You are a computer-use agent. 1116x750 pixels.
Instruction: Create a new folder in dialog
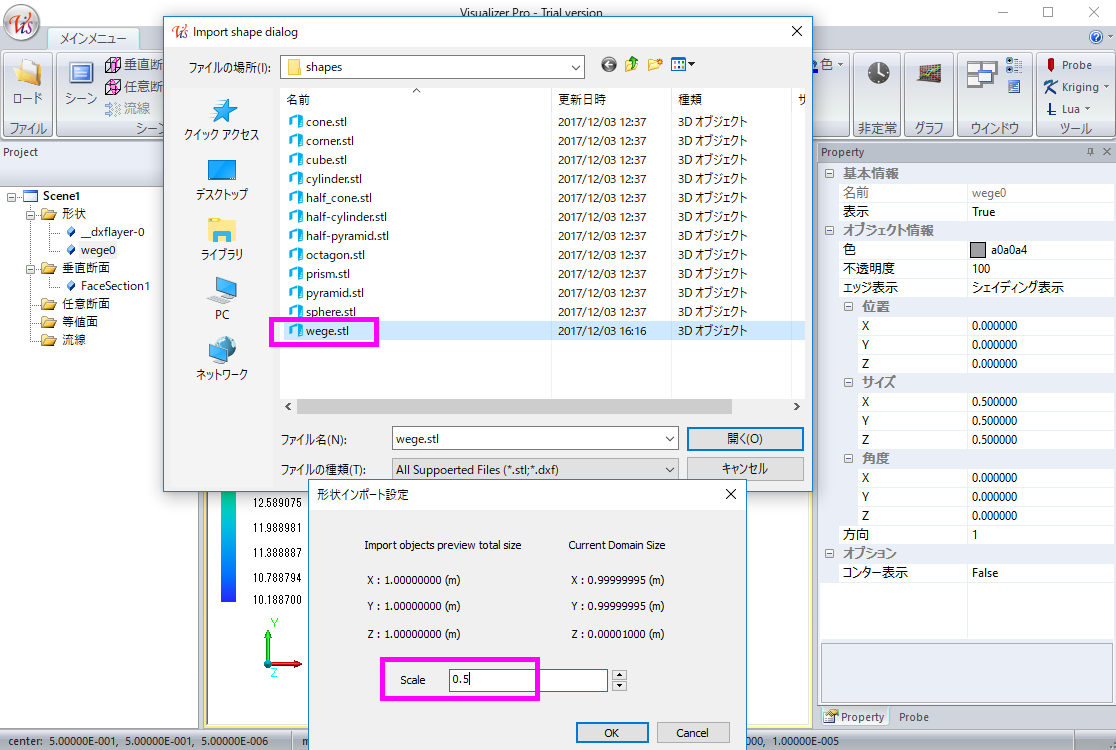coord(655,65)
